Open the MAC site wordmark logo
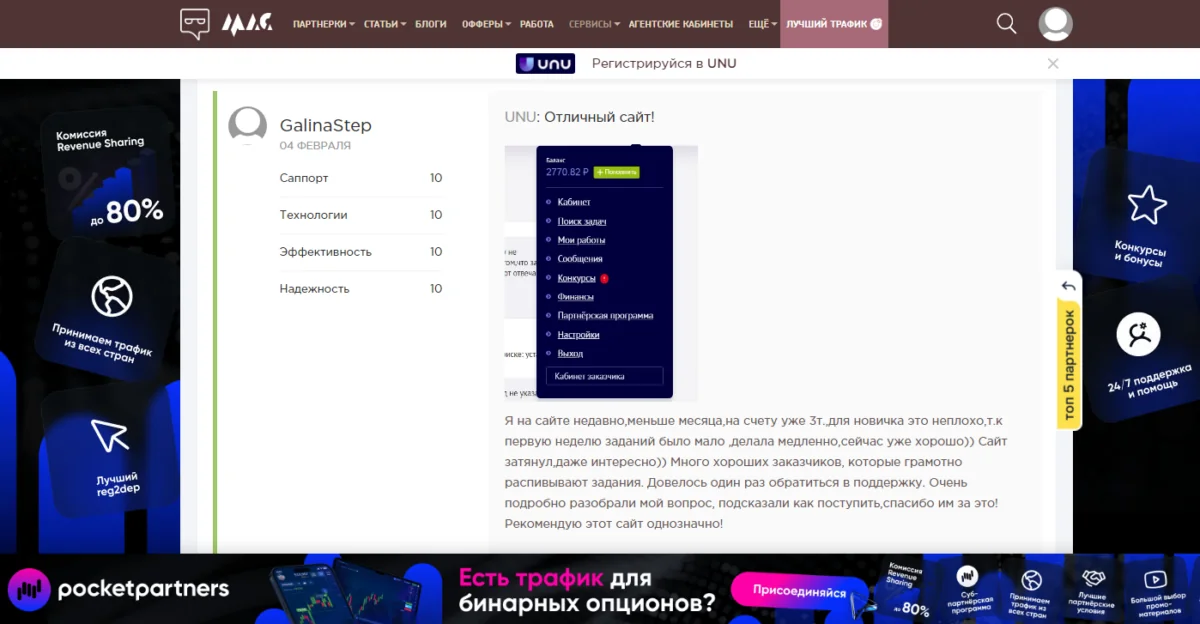Screen dimensions: 1200x624 [246, 23]
